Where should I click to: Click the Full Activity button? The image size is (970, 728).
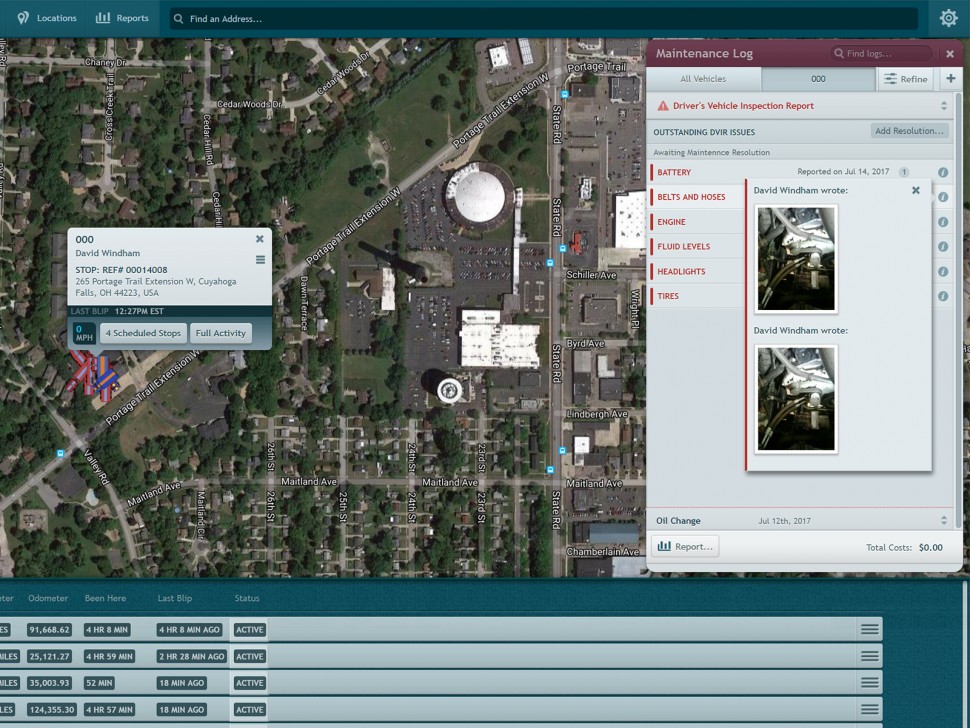[221, 333]
